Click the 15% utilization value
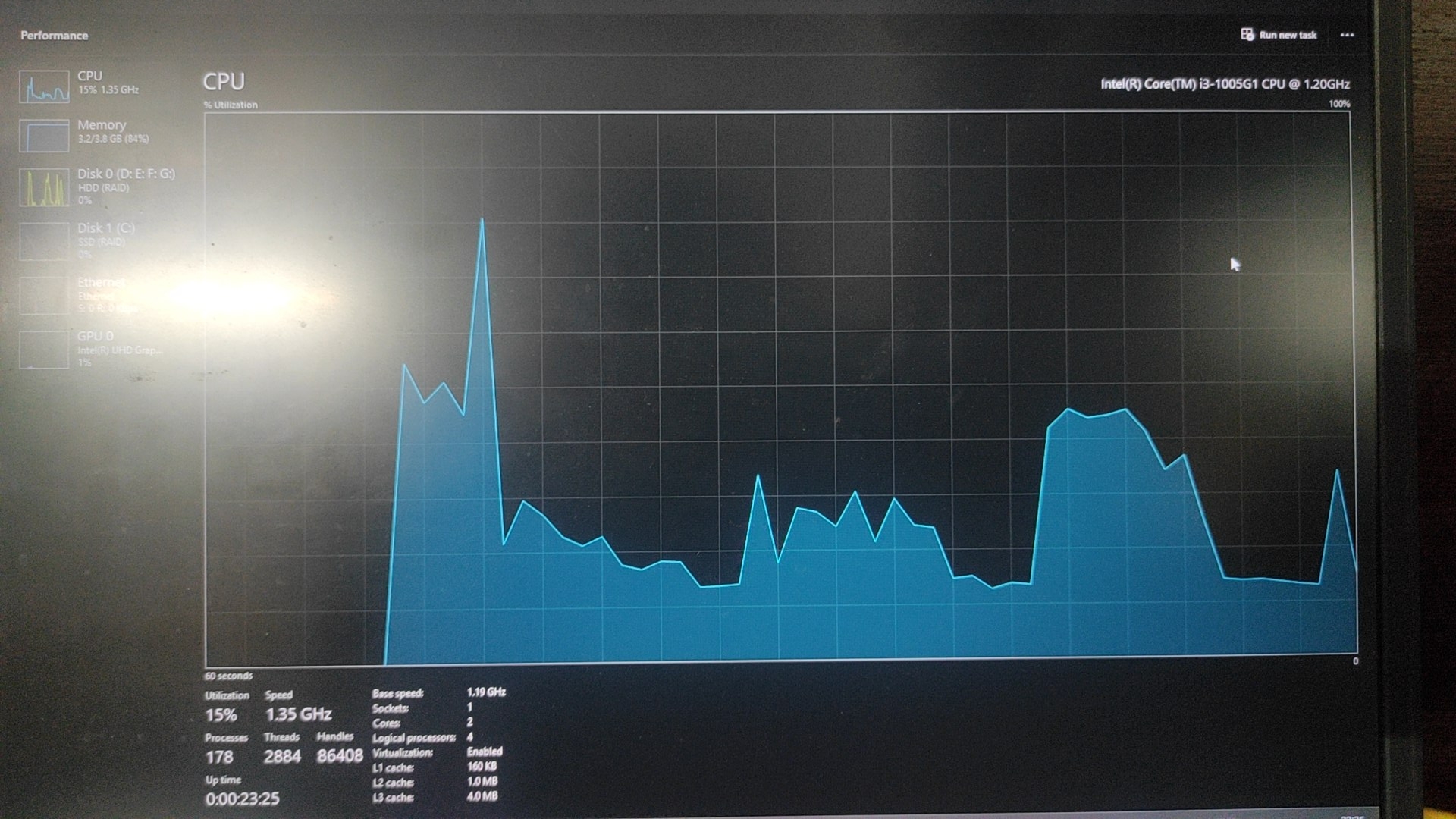 click(x=221, y=715)
